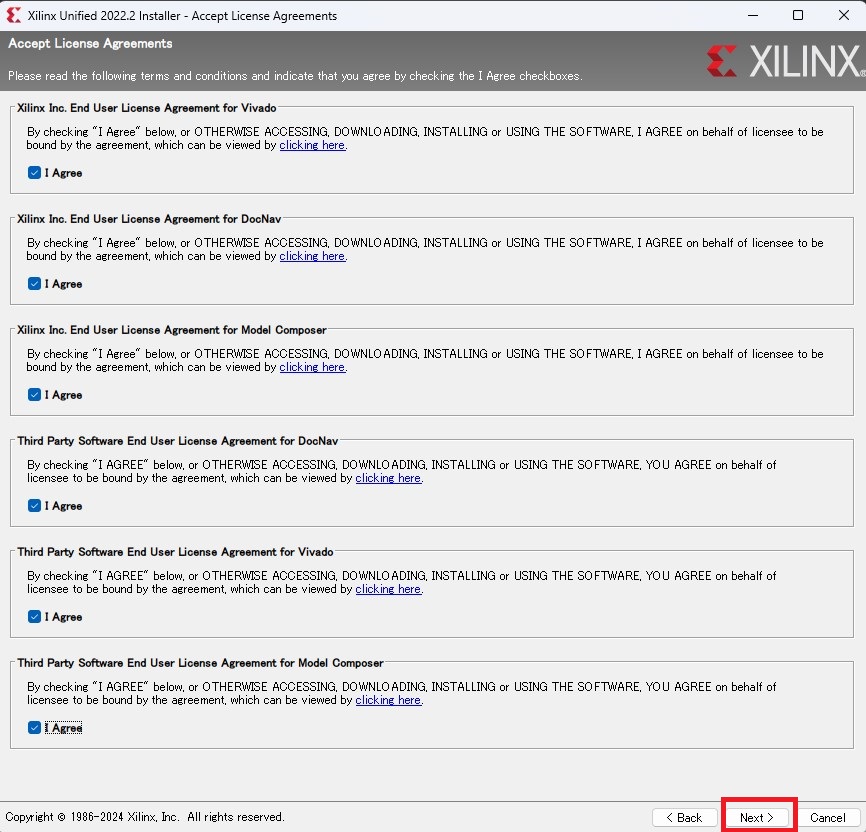Uncheck I Agree for Third Party DocNav license

[x=34, y=506]
